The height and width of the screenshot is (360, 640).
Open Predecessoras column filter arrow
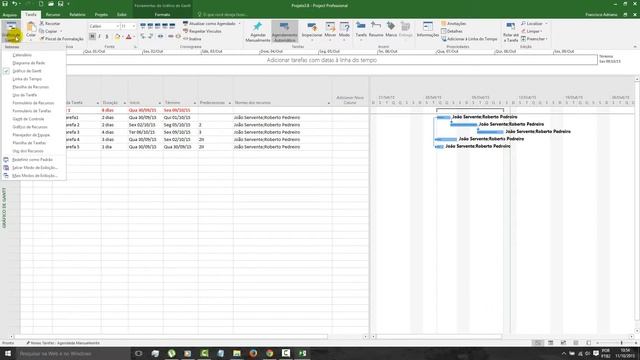click(x=229, y=103)
